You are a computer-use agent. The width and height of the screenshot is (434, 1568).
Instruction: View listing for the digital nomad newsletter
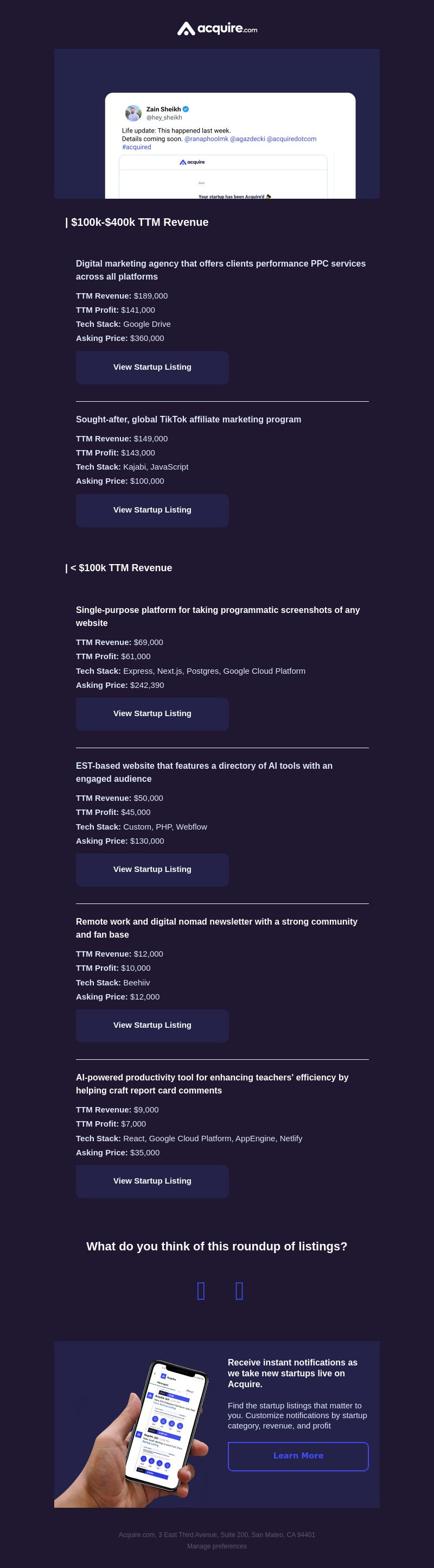click(x=152, y=1026)
